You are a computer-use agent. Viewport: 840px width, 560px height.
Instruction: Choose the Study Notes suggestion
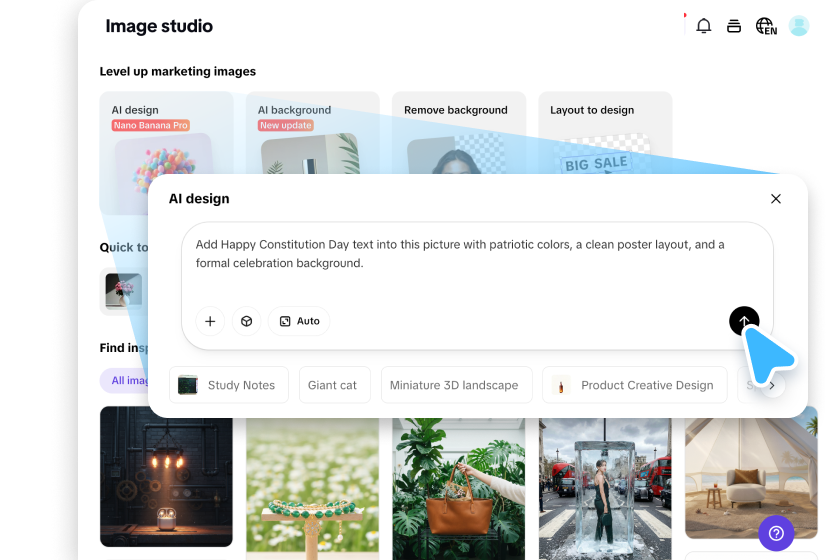[x=229, y=385]
